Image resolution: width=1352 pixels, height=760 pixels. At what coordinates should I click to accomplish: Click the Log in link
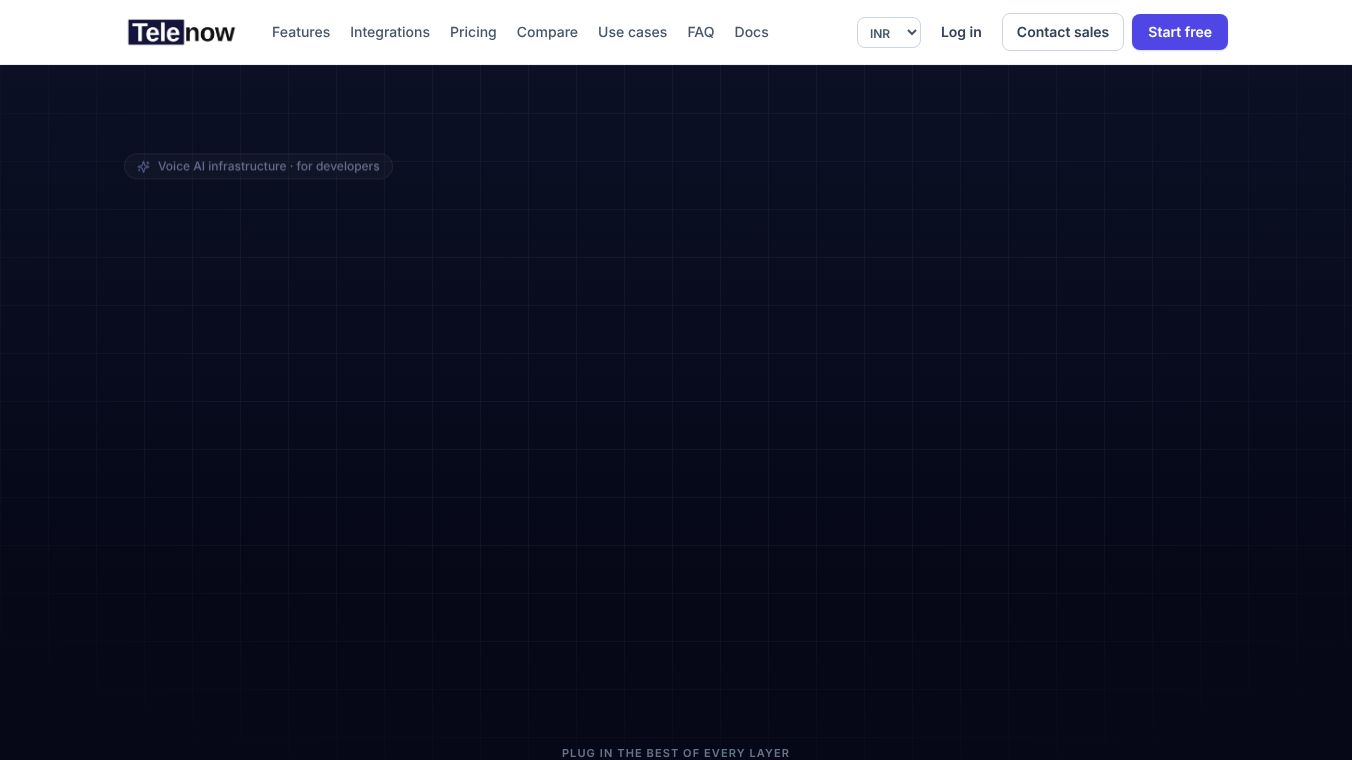coord(961,32)
